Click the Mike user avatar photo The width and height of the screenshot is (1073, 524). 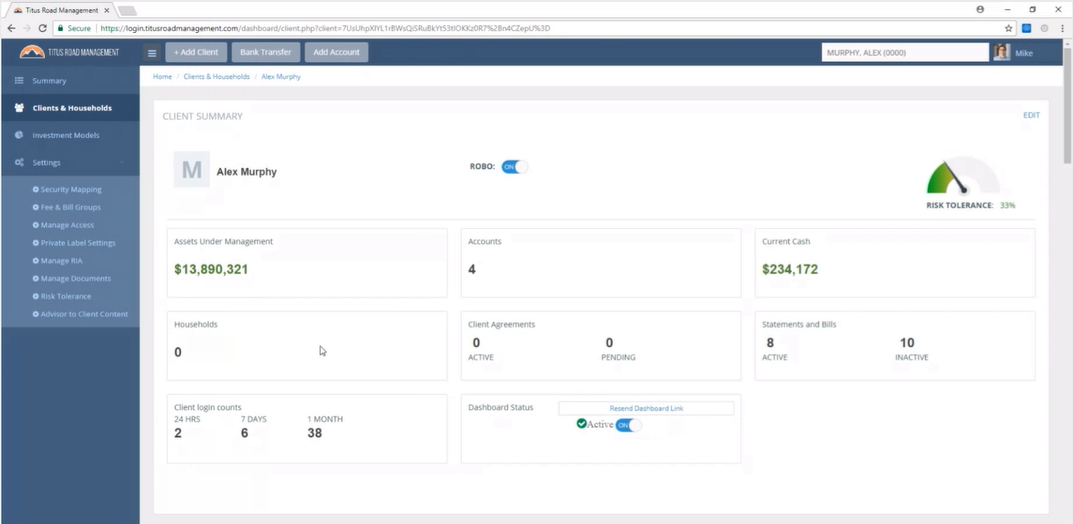pos(1002,53)
